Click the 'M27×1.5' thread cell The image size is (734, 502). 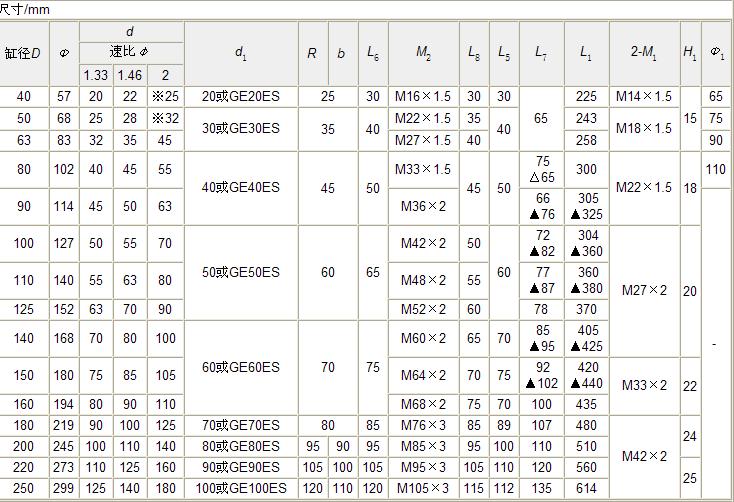click(x=424, y=140)
